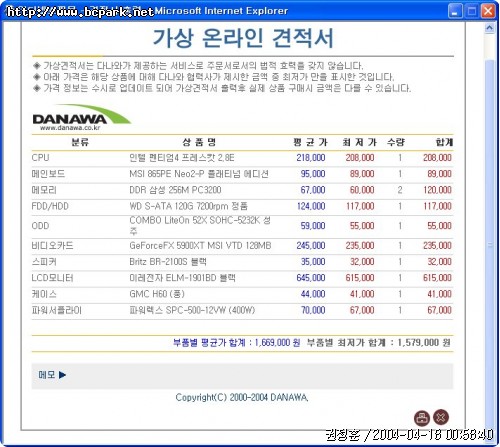
Task: Click the www.danawa.co.kr text
Action: click(x=70, y=128)
